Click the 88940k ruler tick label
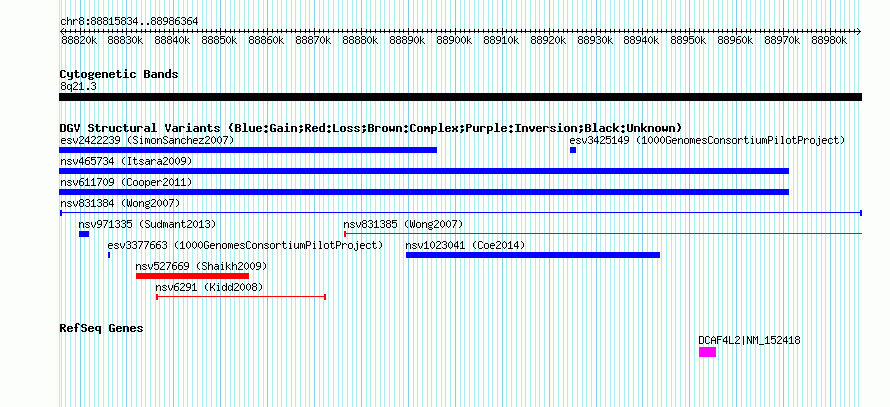The width and height of the screenshot is (890, 407). 641,40
